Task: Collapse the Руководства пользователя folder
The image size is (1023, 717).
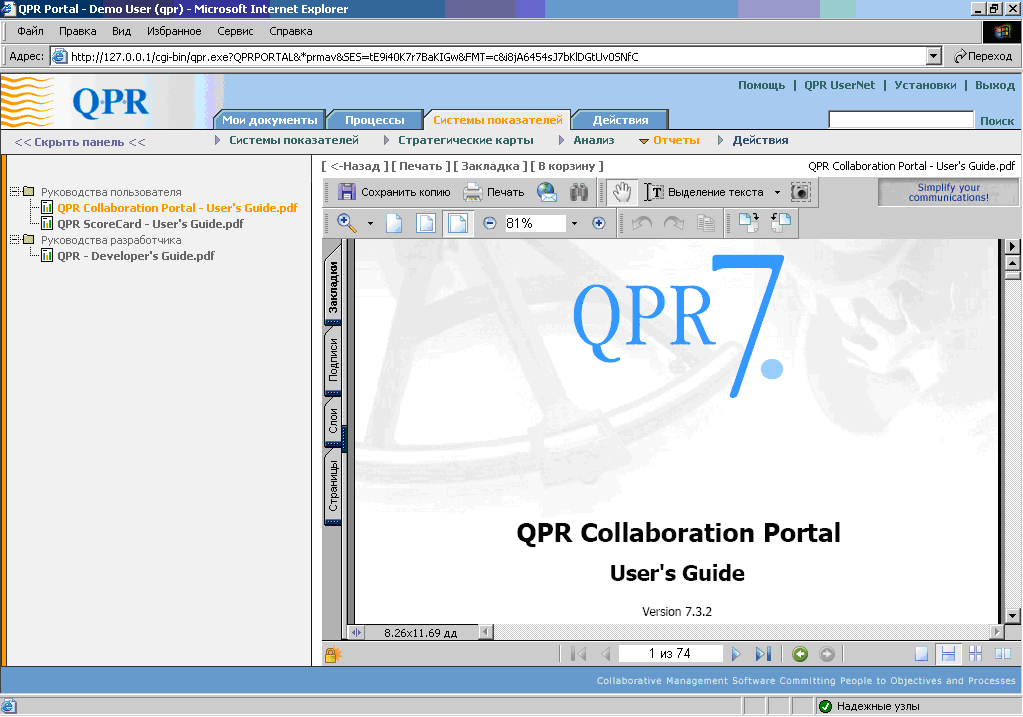Action: pos(14,192)
